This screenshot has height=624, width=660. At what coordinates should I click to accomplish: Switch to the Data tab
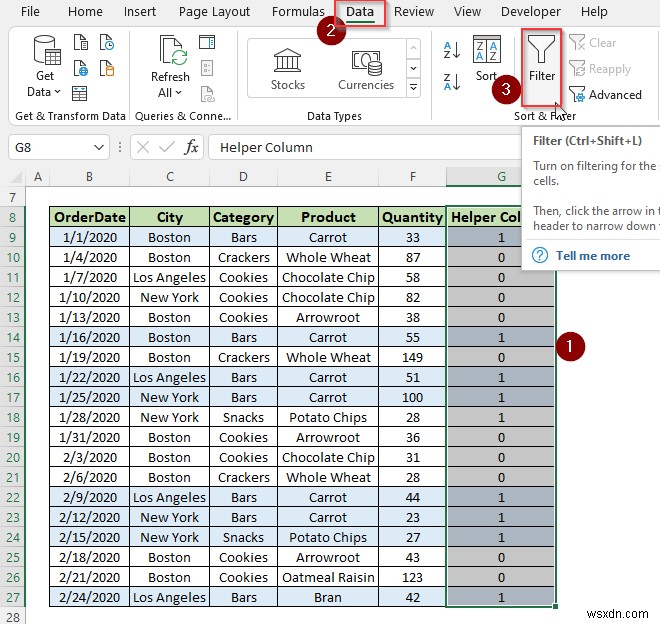click(360, 11)
